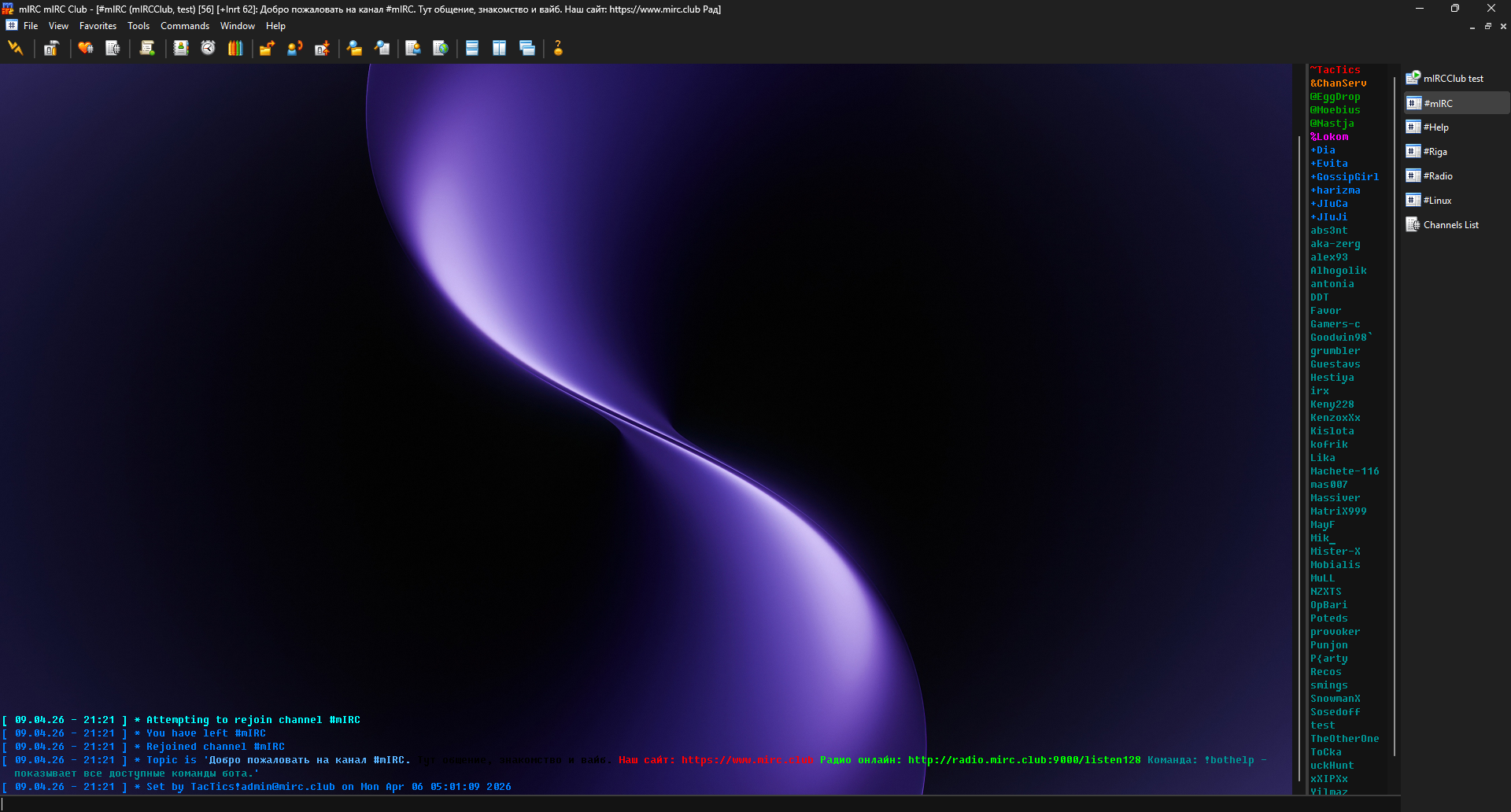Select the mIRCClub test server entry
Screen dimensions: 1511x812
[x=1453, y=79]
